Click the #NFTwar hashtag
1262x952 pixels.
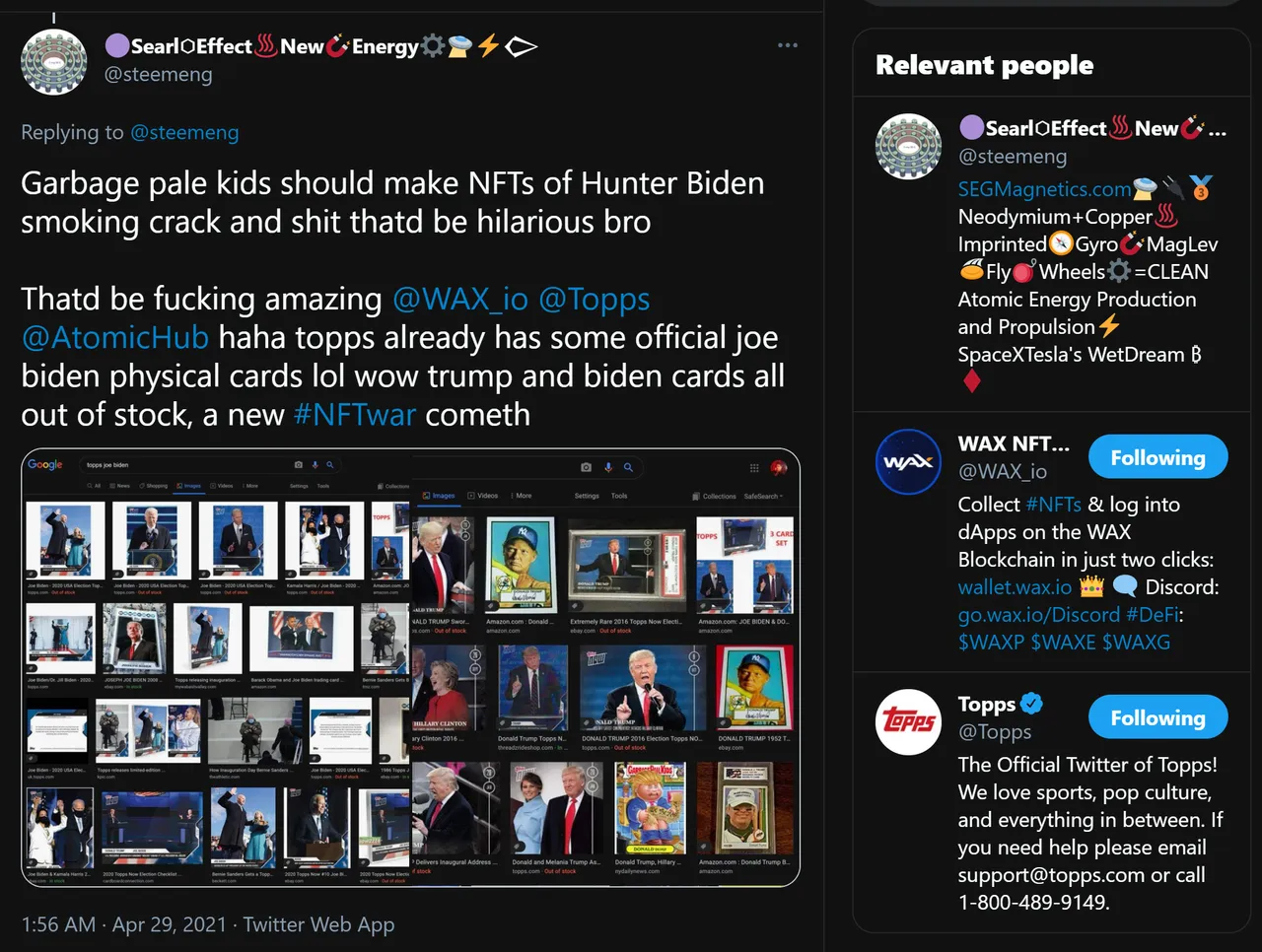(355, 414)
